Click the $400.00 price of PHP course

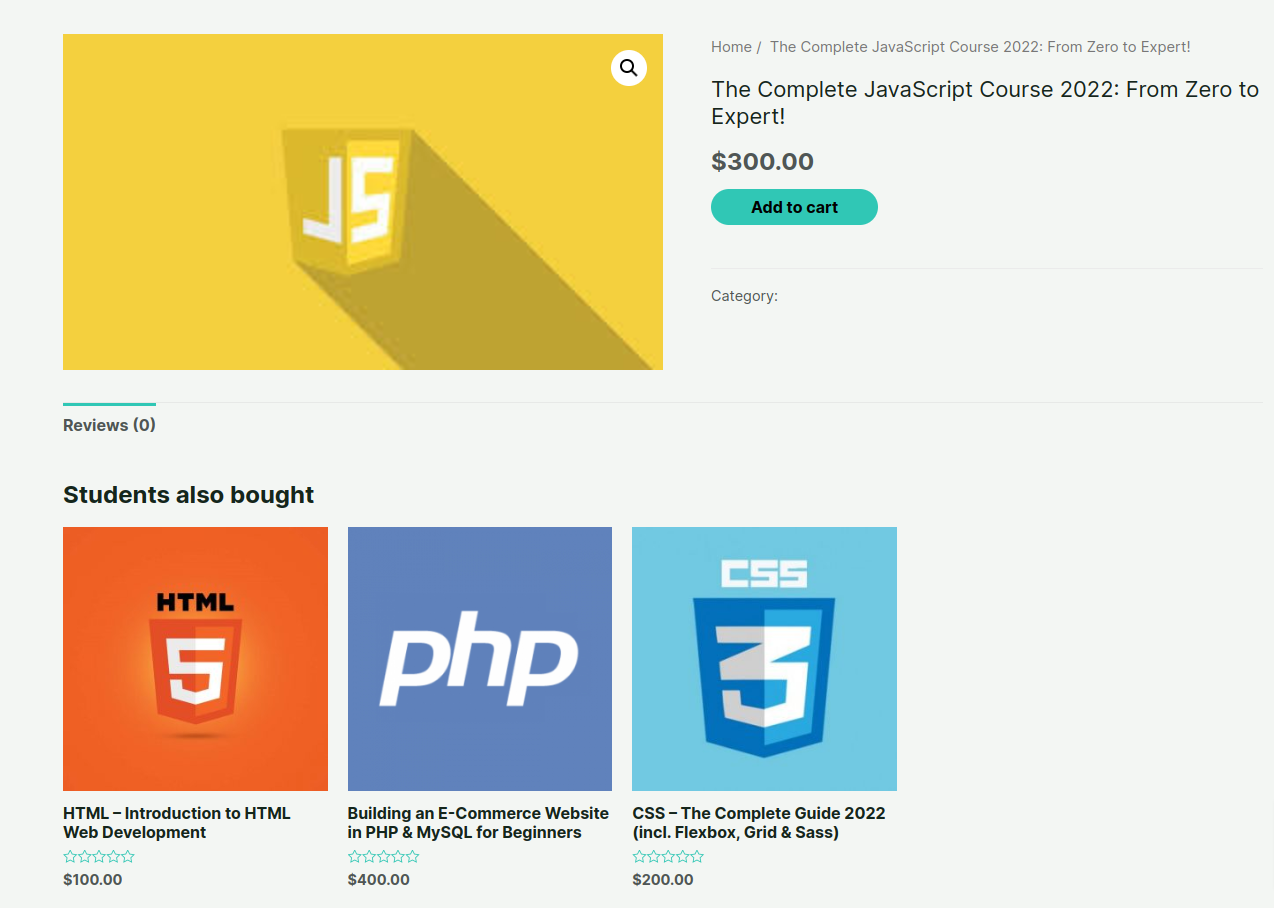379,880
